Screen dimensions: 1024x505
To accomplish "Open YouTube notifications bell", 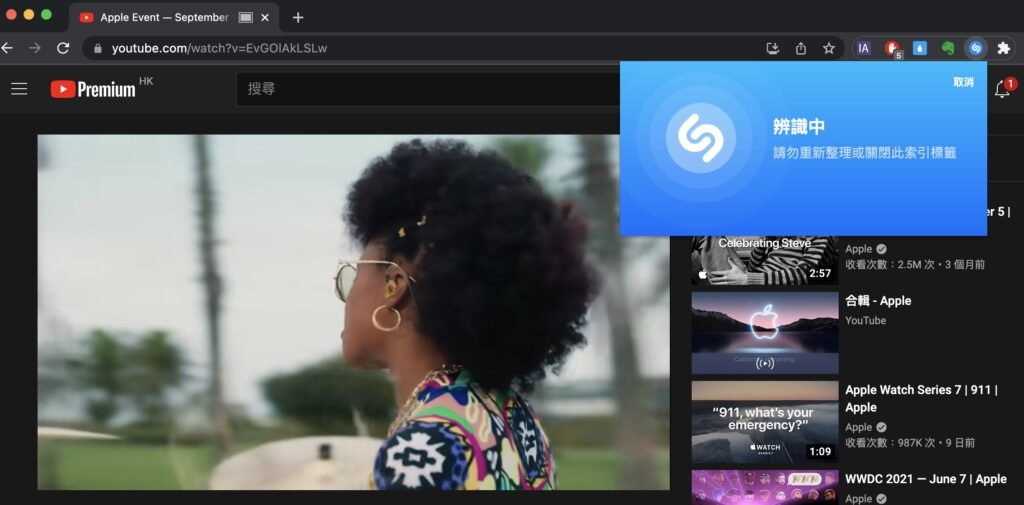I will click(1002, 90).
